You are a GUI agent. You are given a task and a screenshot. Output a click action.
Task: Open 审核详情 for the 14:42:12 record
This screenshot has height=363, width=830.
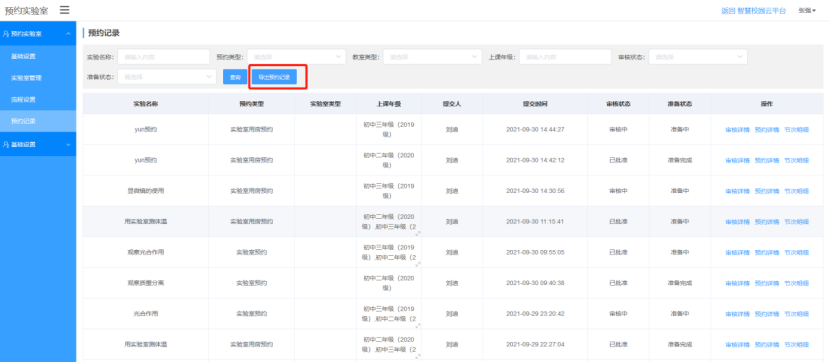coord(737,160)
